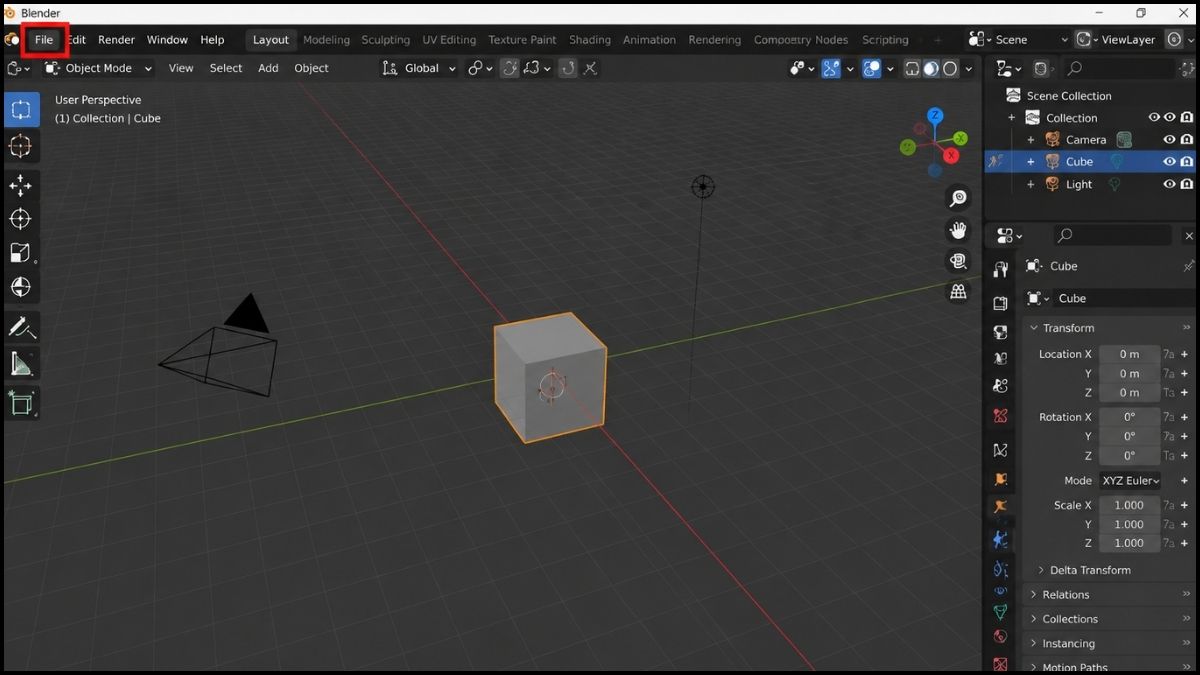Activate the combined Transform tool
The image size is (1200, 675).
tap(21, 287)
